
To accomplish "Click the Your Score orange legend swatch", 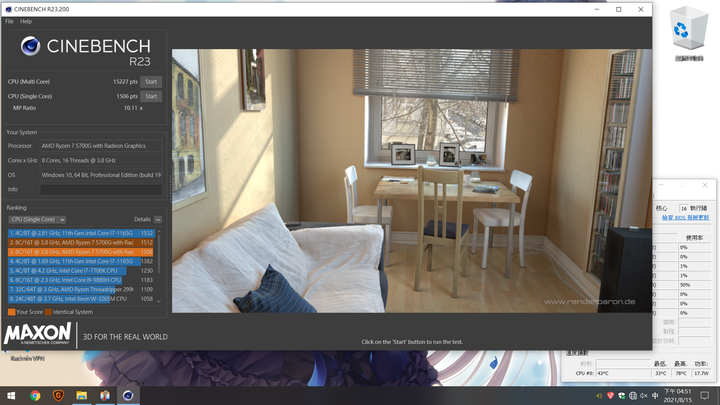I will pos(11,312).
